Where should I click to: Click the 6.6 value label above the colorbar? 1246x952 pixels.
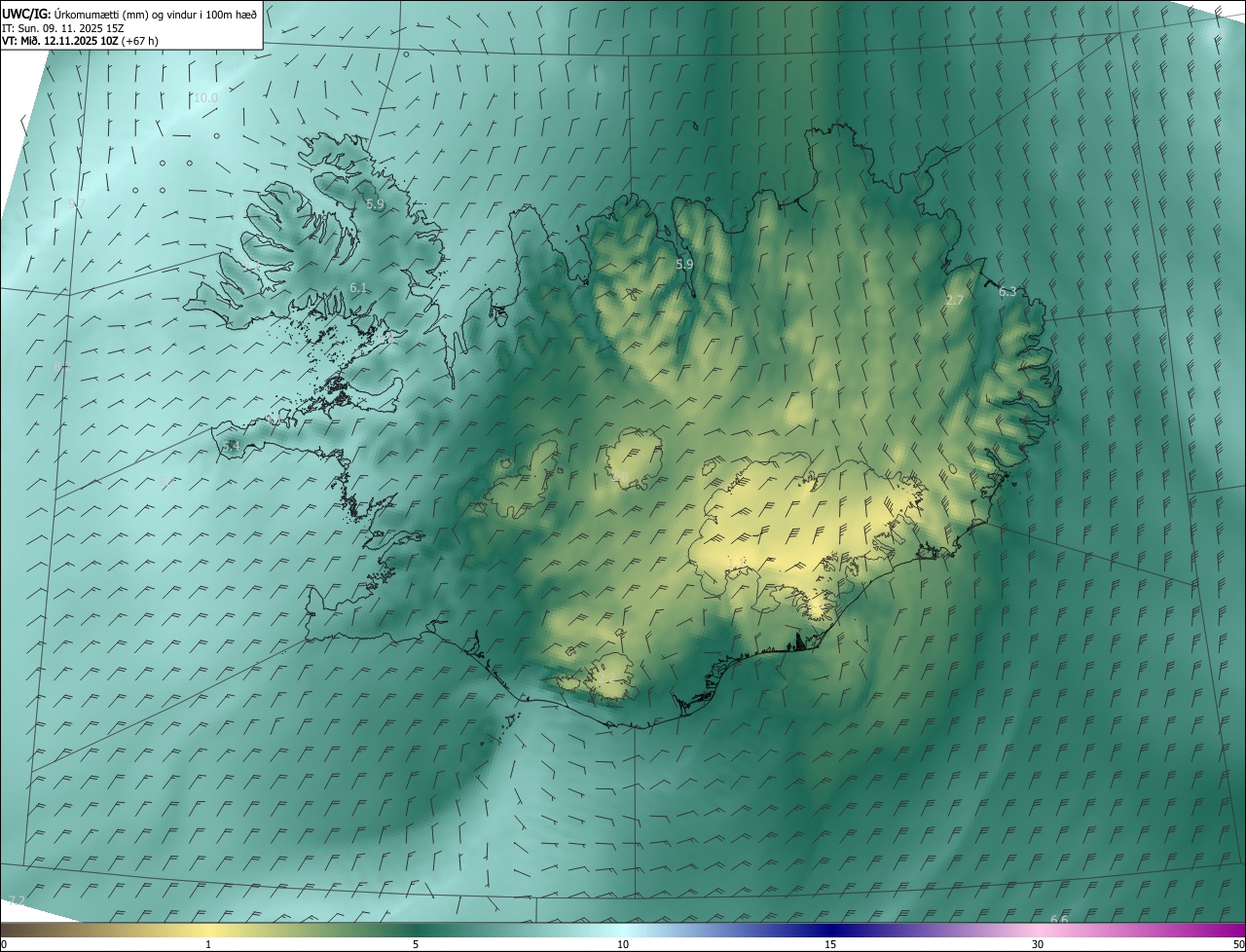[1060, 919]
